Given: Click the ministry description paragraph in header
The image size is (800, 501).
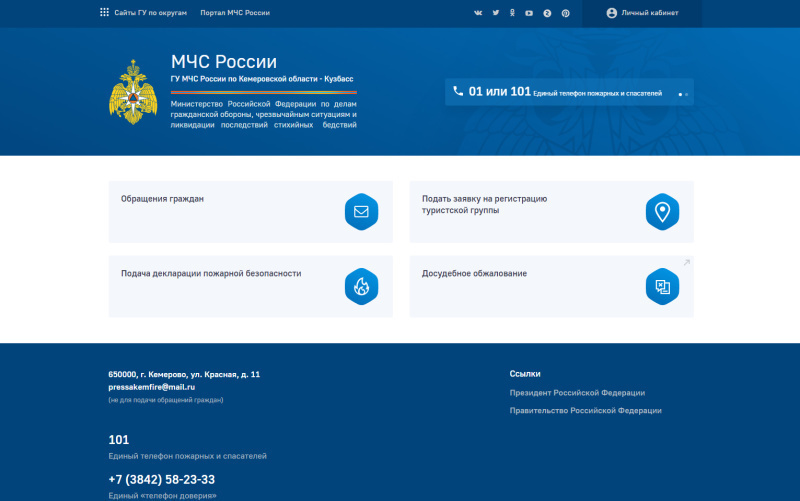Looking at the screenshot, I should click(x=264, y=114).
